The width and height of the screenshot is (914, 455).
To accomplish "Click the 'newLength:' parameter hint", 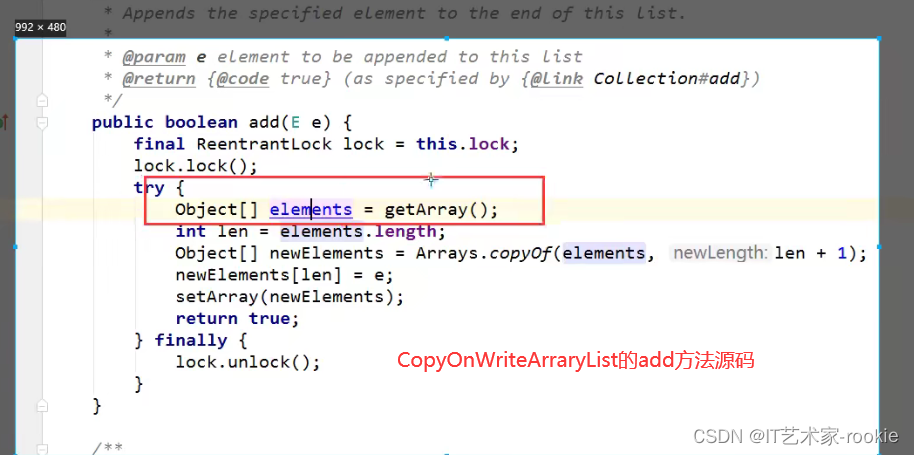I will click(x=720, y=253).
